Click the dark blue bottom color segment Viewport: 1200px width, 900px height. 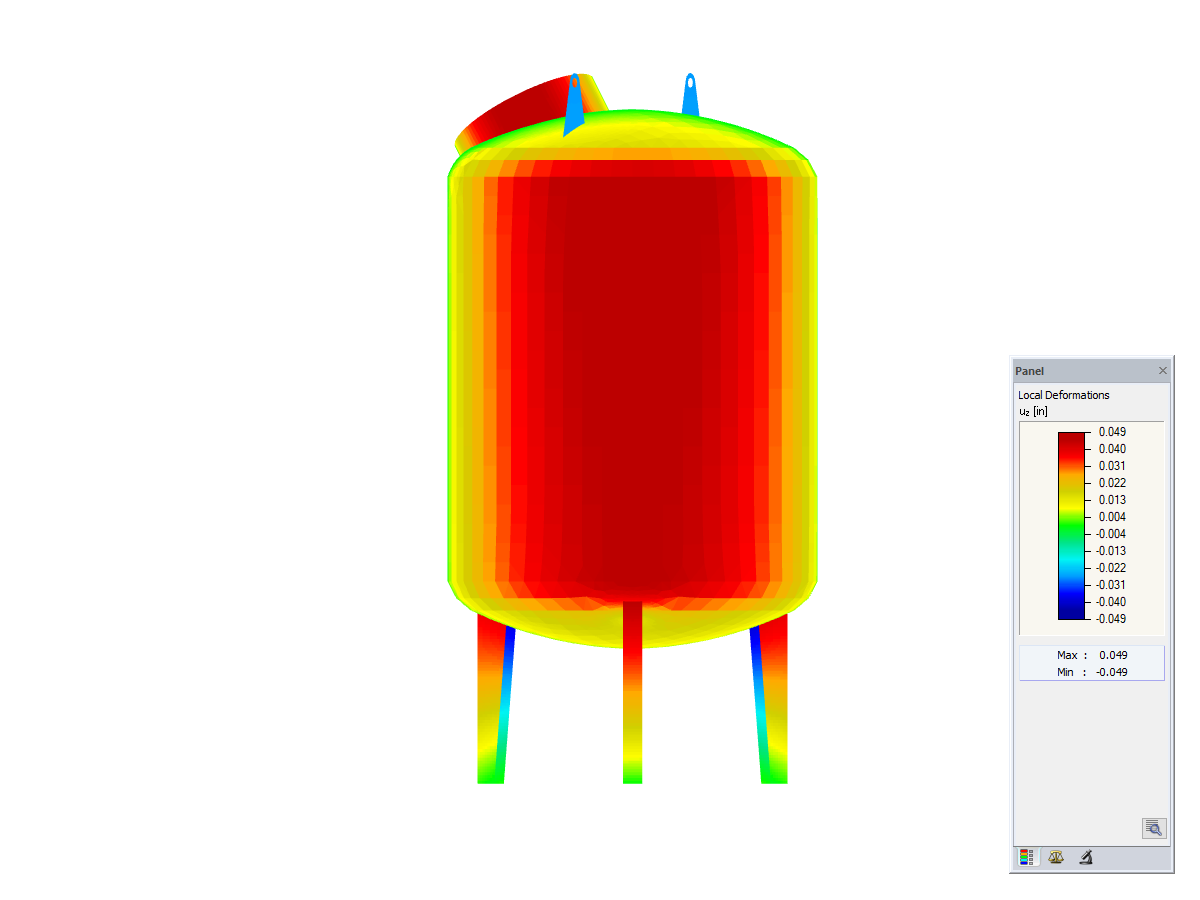point(1069,612)
